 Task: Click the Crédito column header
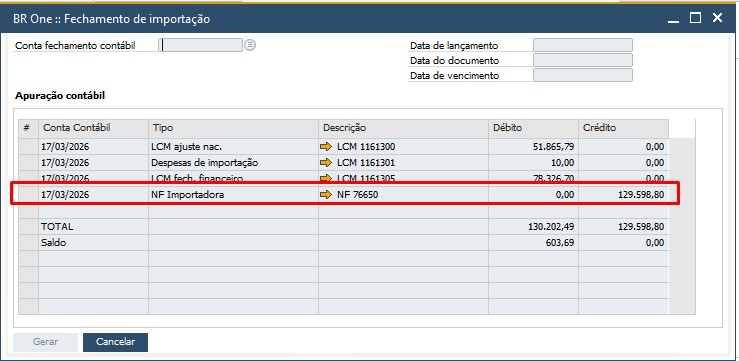[x=624, y=128]
